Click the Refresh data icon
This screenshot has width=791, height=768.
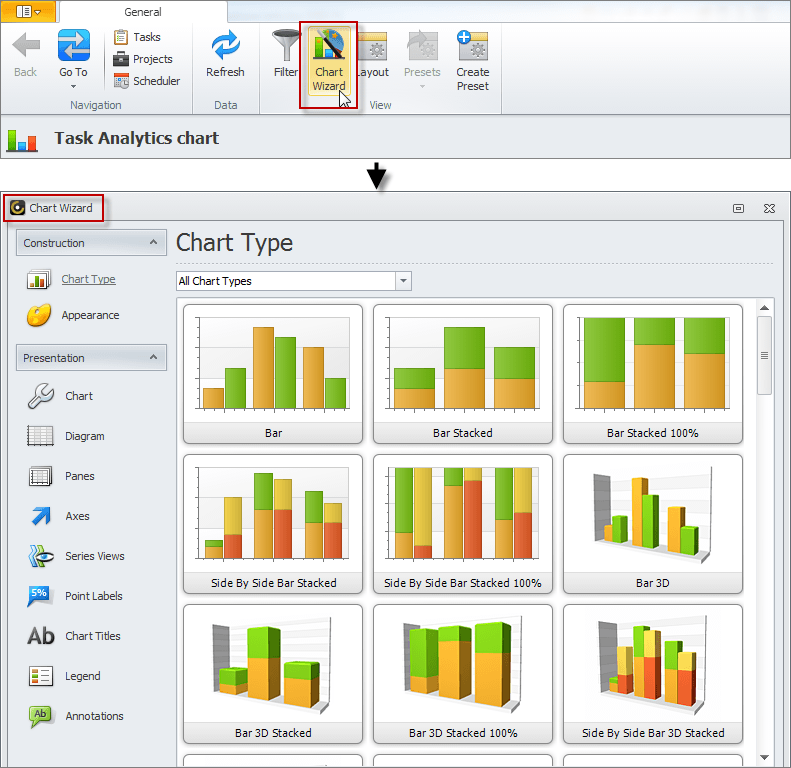(225, 48)
